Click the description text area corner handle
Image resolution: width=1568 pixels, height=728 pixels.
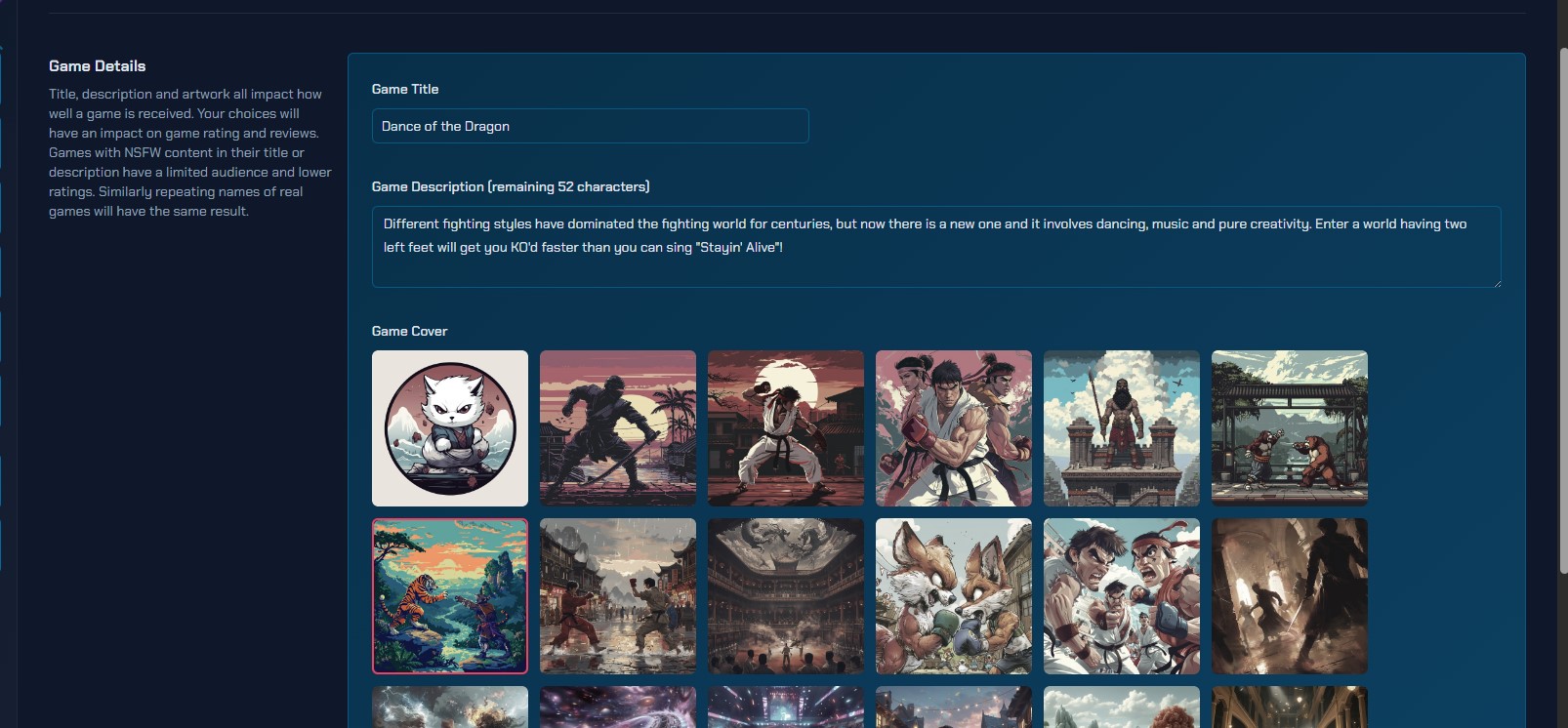pos(1496,282)
